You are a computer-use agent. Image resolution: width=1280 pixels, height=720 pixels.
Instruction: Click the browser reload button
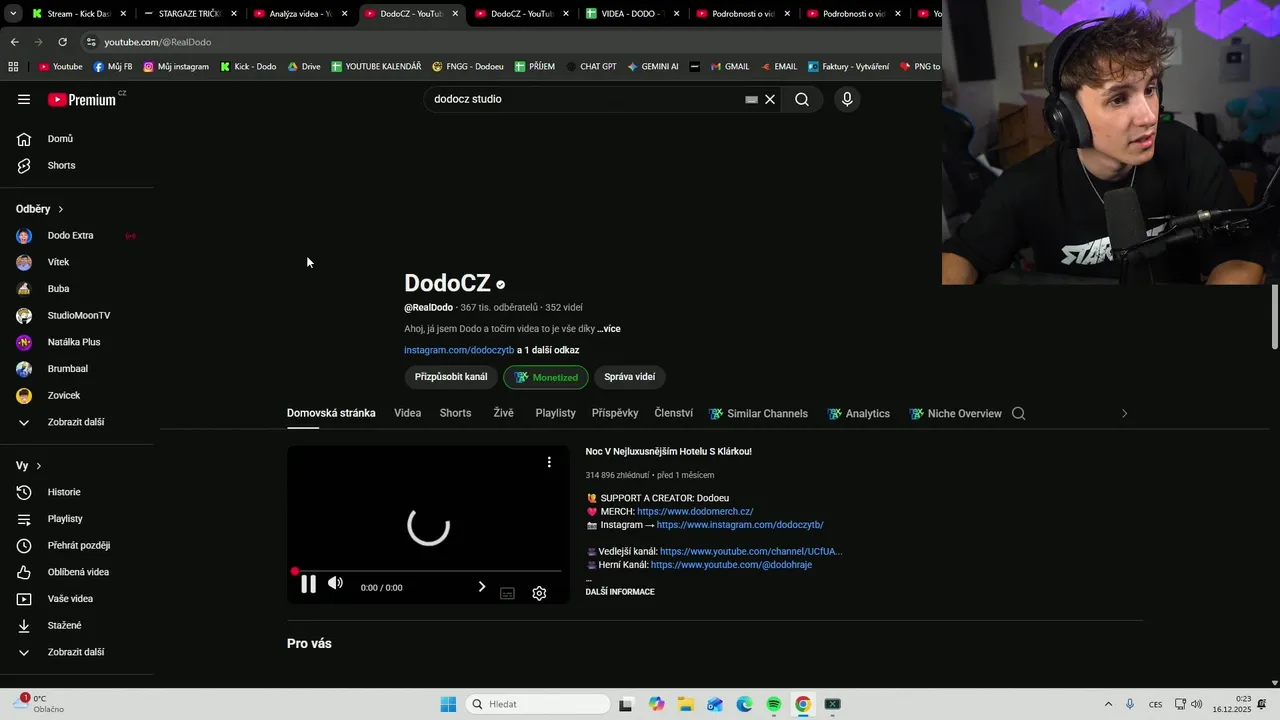click(62, 42)
